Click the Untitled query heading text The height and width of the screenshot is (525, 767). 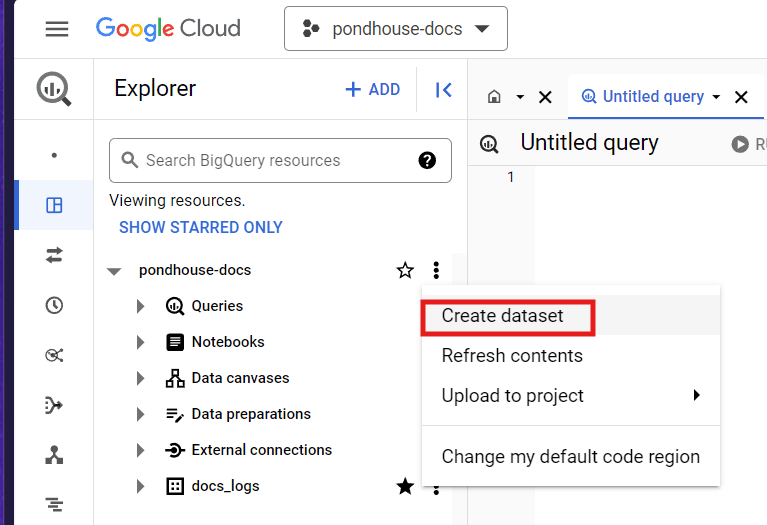589,143
